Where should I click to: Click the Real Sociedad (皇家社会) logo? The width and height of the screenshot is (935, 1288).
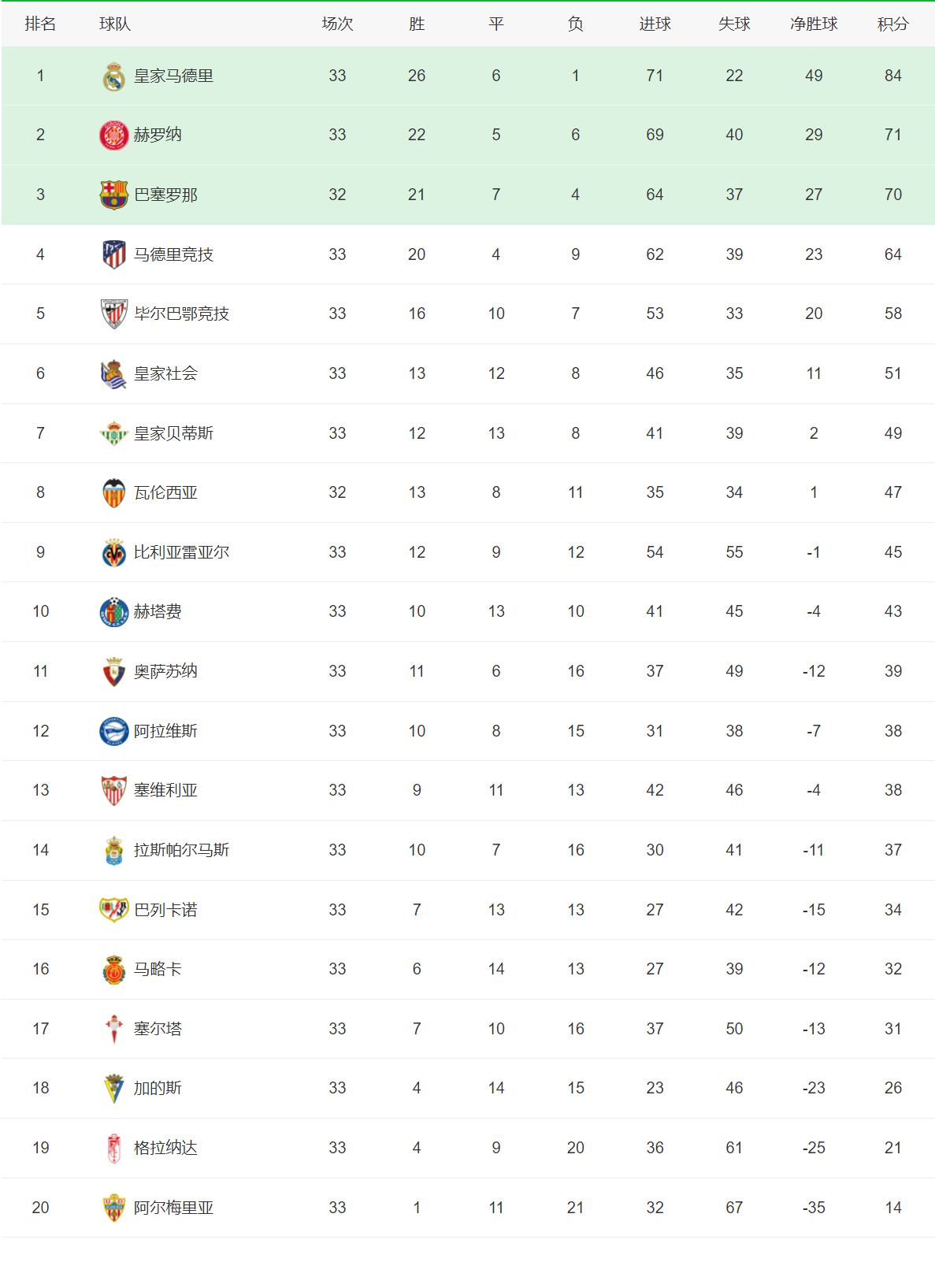click(x=114, y=373)
